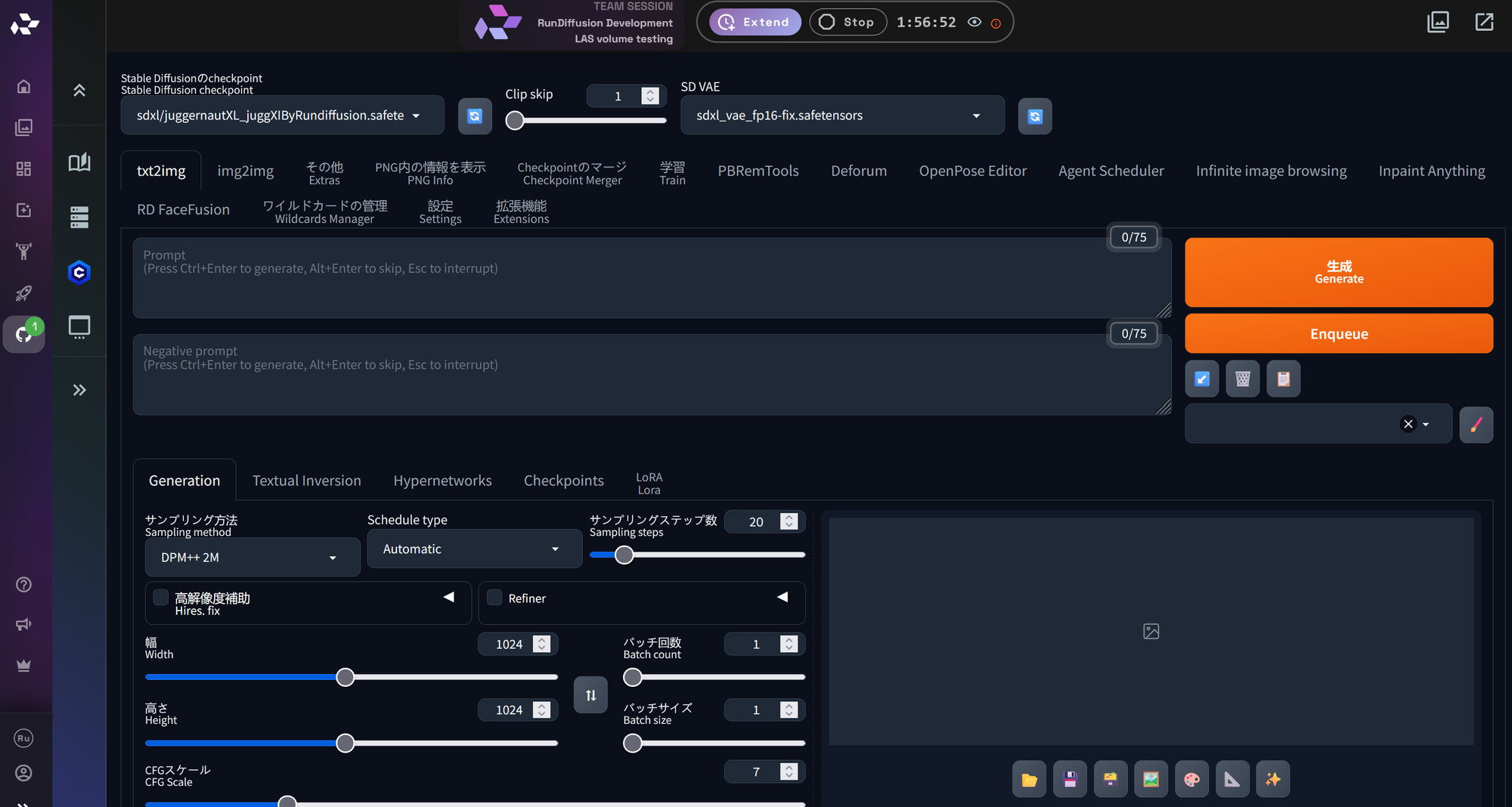Click into the Prompt text area
Image resolution: width=1512 pixels, height=807 pixels.
tap(652, 278)
